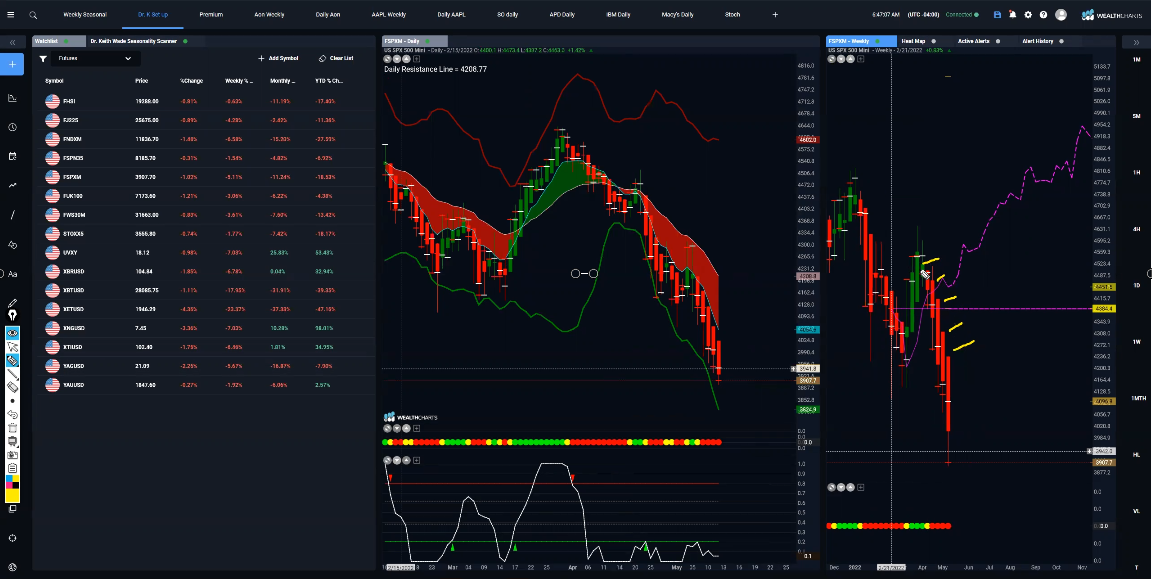Click the undo arrow in annotation toolbar

12,414
